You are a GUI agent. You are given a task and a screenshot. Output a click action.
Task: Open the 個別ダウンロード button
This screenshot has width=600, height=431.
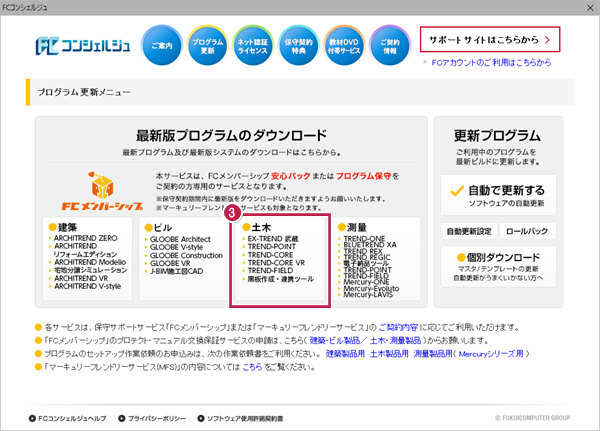pyautogui.click(x=498, y=266)
